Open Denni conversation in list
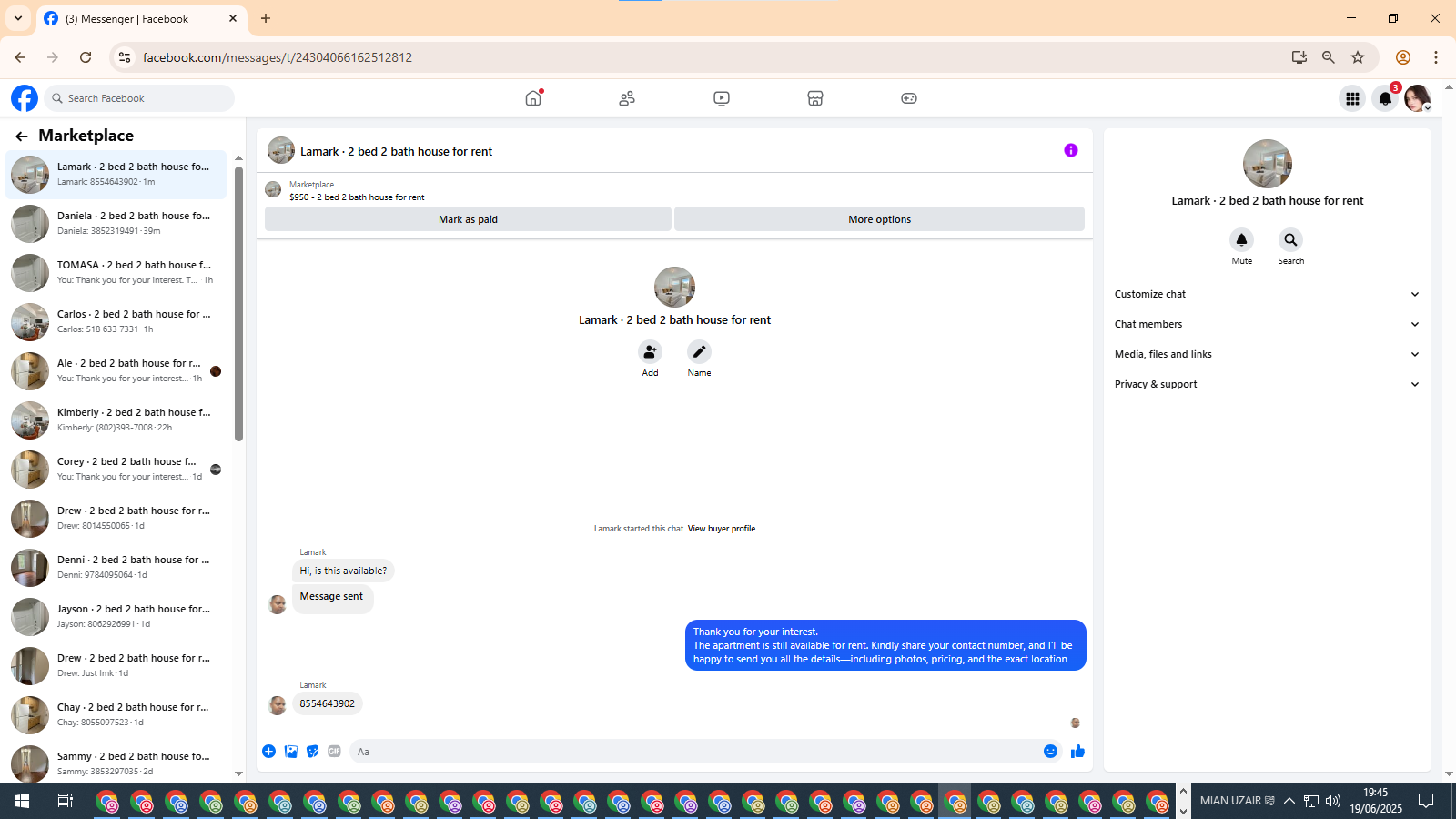1456x819 pixels. click(x=116, y=568)
